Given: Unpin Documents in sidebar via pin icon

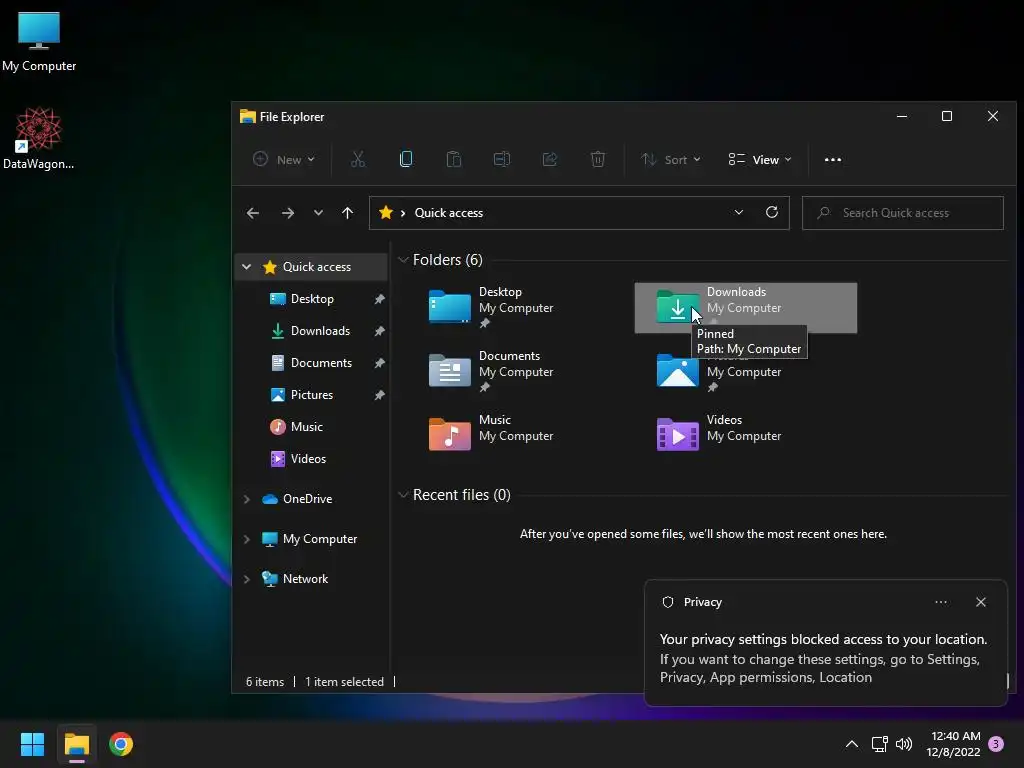Looking at the screenshot, I should [x=379, y=363].
